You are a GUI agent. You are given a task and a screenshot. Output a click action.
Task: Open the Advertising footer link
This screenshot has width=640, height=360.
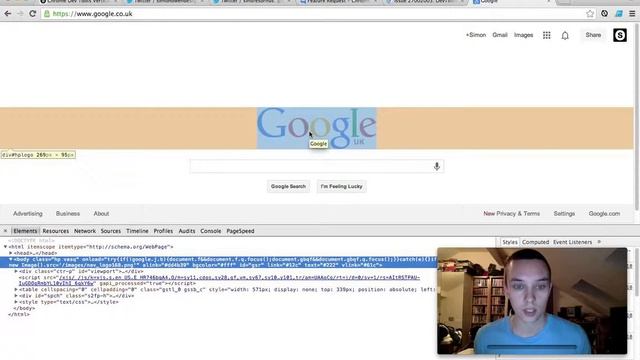click(x=28, y=213)
